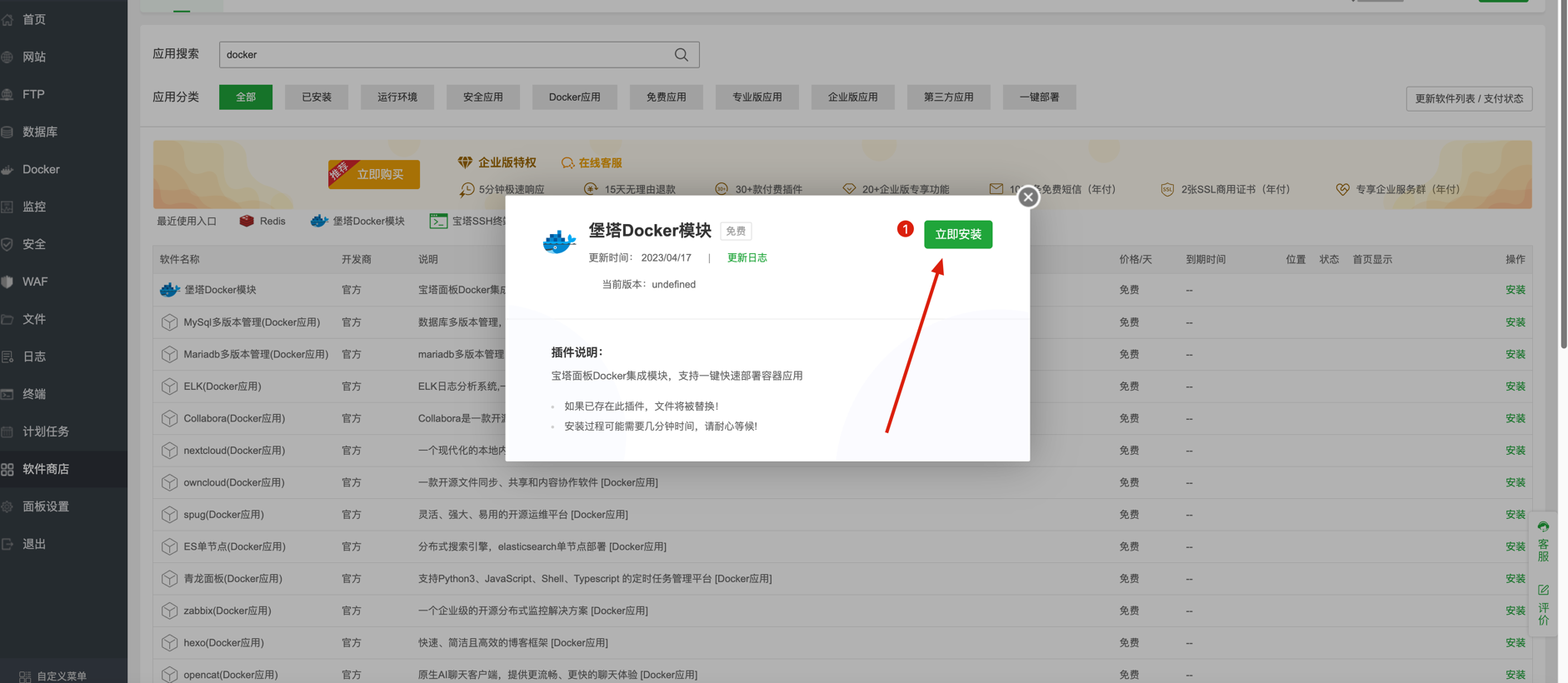Select 一键部署 category filter
This screenshot has height=683, width=1568.
1040,97
